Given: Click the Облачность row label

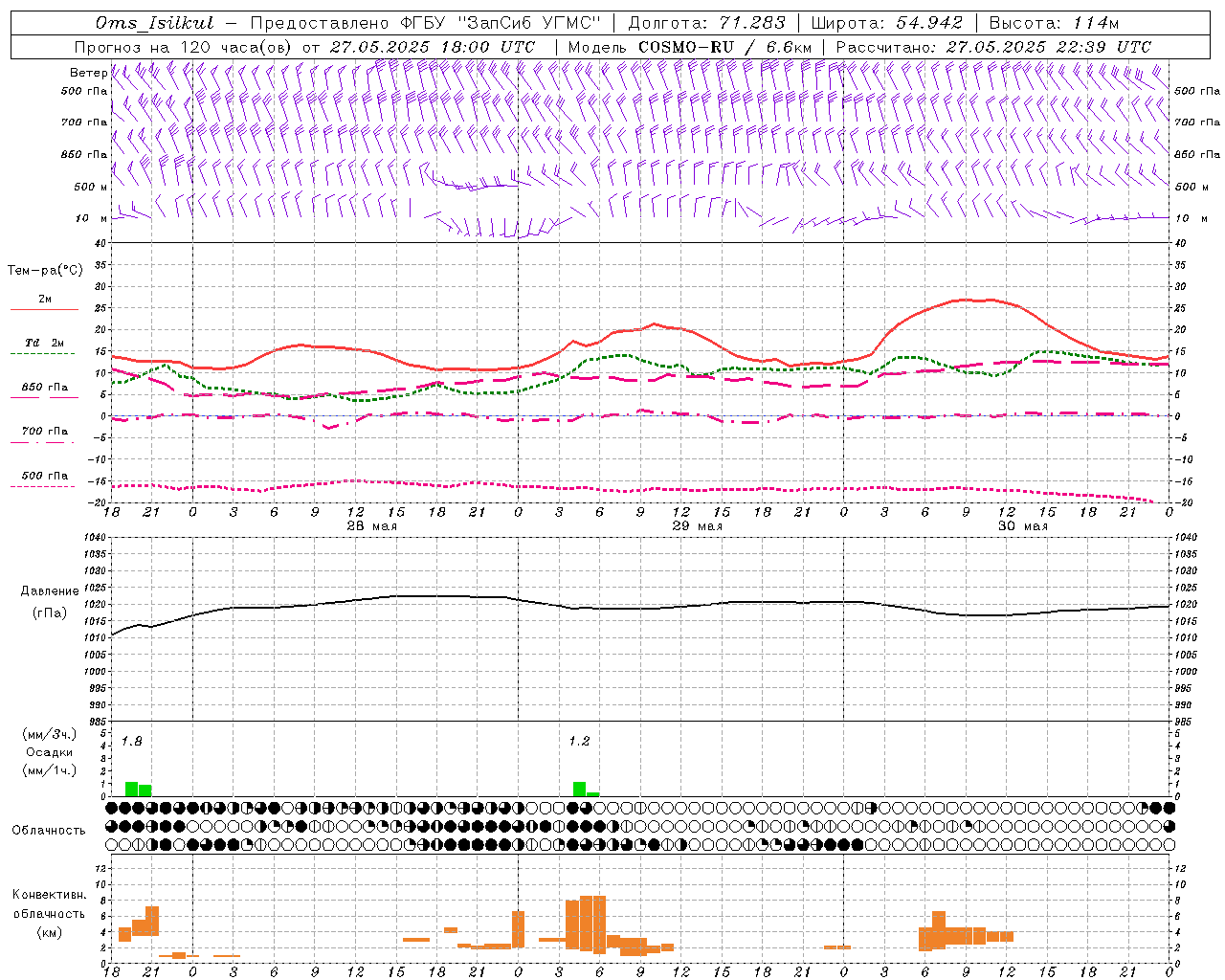Looking at the screenshot, I should [49, 830].
